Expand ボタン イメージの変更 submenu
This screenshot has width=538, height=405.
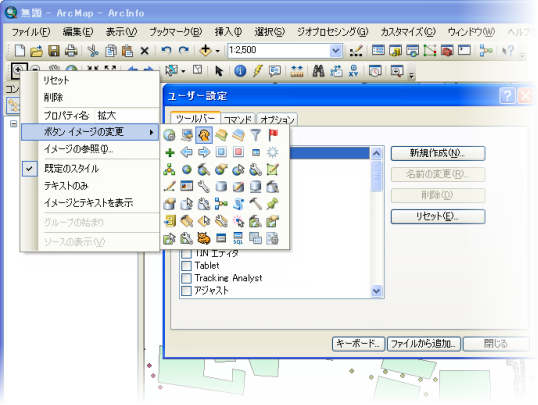[x=90, y=132]
